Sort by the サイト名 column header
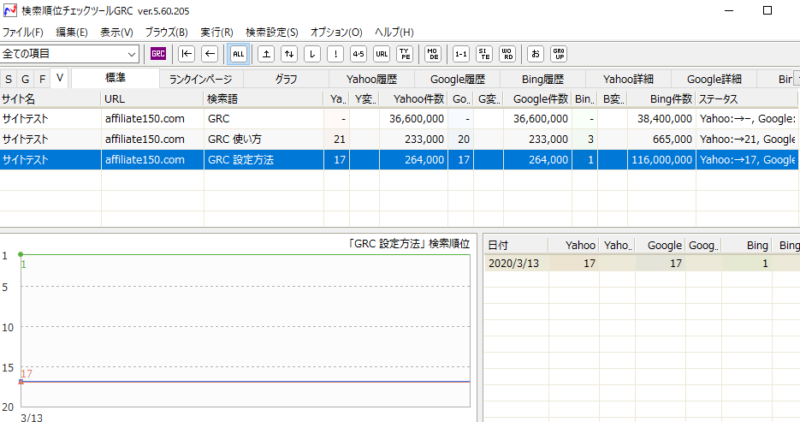This screenshot has width=800, height=422. tap(50, 99)
